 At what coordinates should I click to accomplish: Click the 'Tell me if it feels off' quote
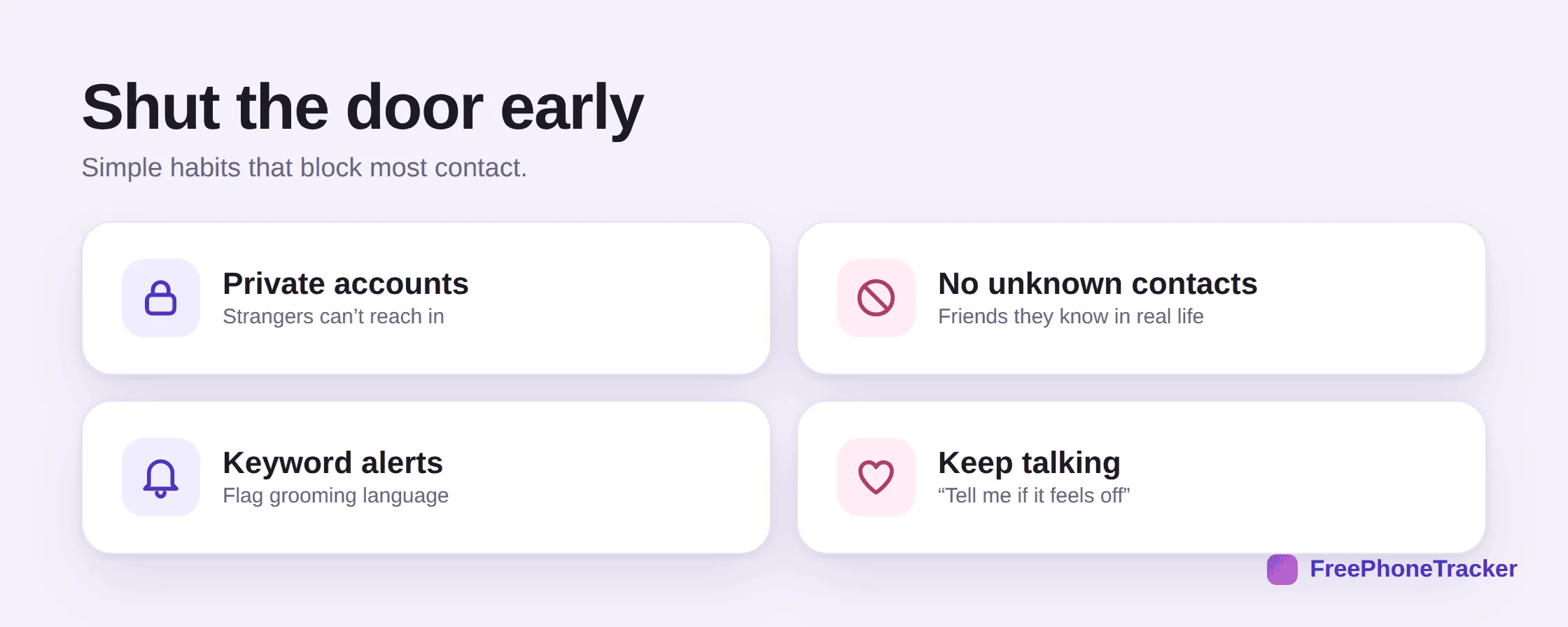pyautogui.click(x=1034, y=495)
